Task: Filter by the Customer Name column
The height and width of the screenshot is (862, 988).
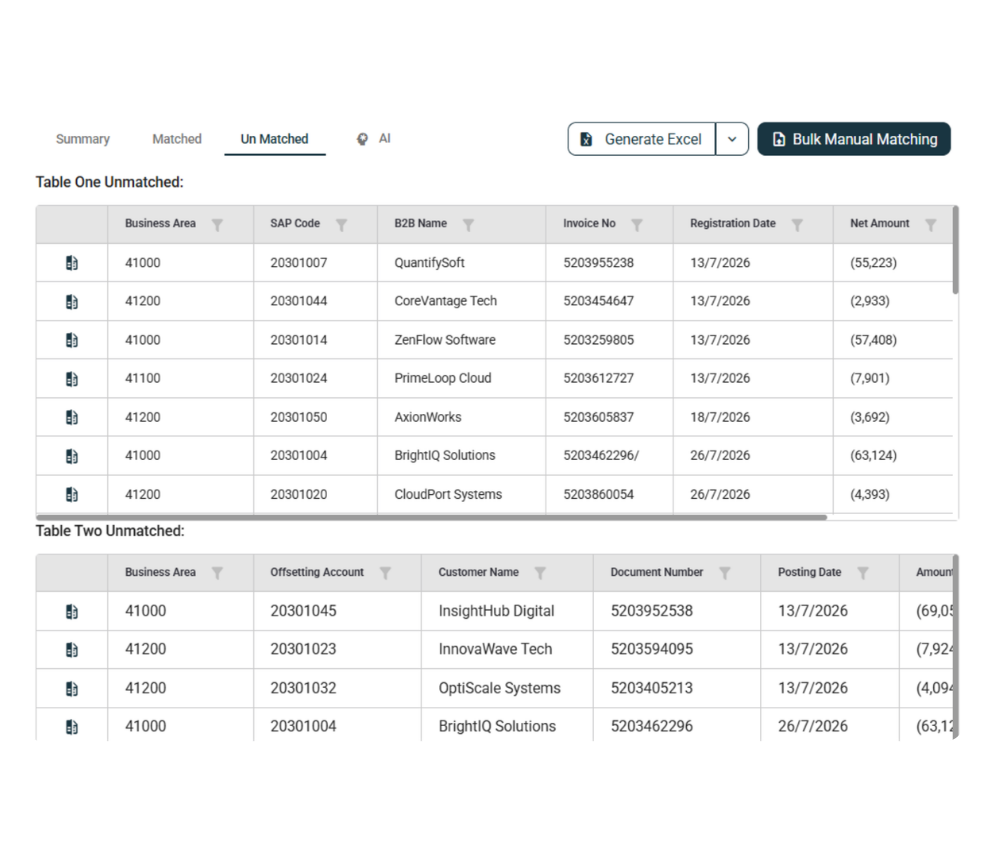Action: (x=540, y=573)
